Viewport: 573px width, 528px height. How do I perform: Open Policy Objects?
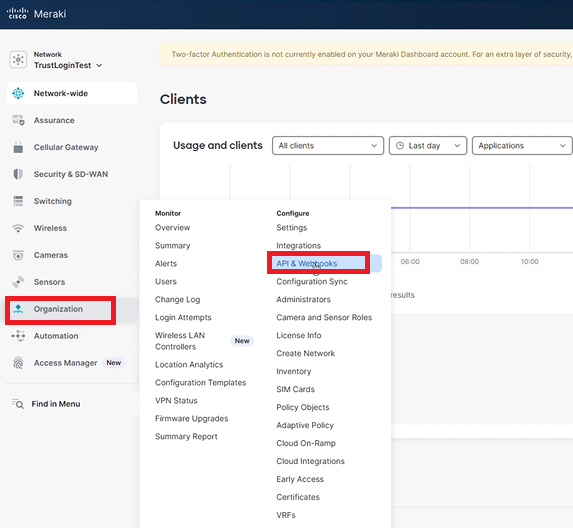coord(303,407)
